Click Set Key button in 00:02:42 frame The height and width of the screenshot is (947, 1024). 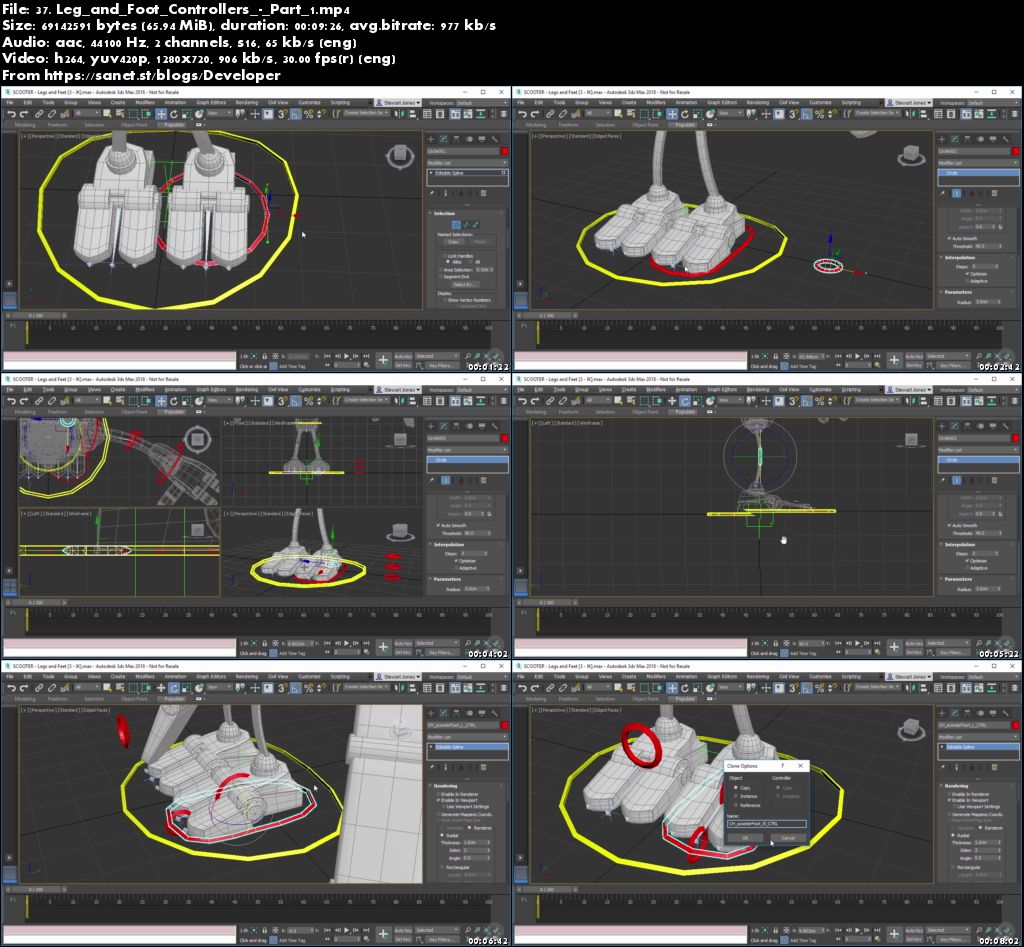914,365
